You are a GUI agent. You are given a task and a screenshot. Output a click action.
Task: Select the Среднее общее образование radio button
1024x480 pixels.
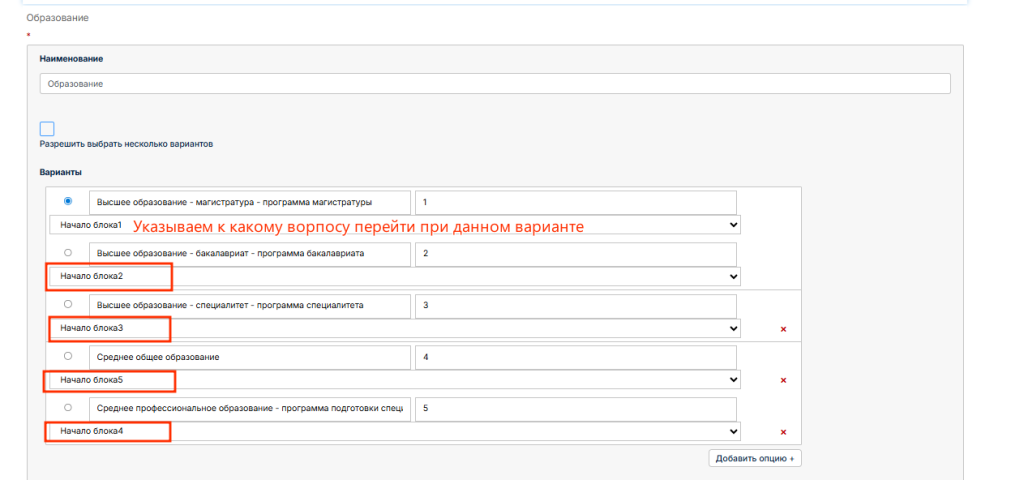(68, 356)
